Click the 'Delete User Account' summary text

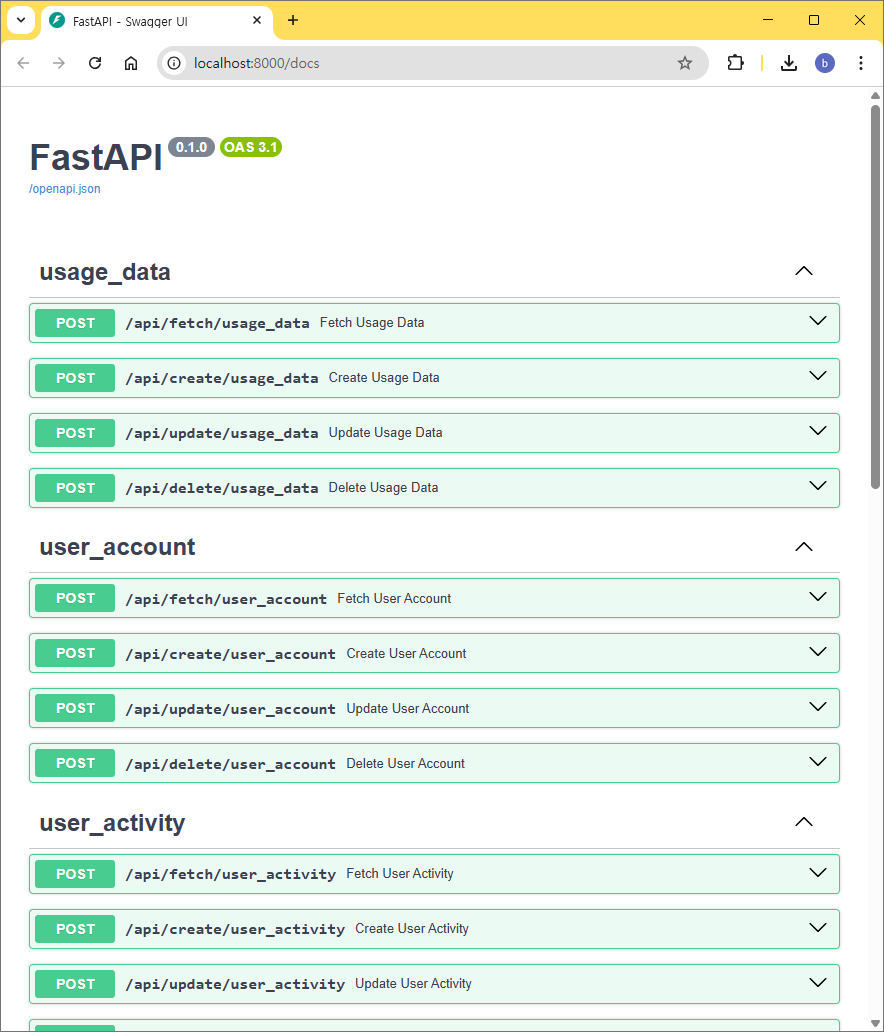pyautogui.click(x=405, y=763)
